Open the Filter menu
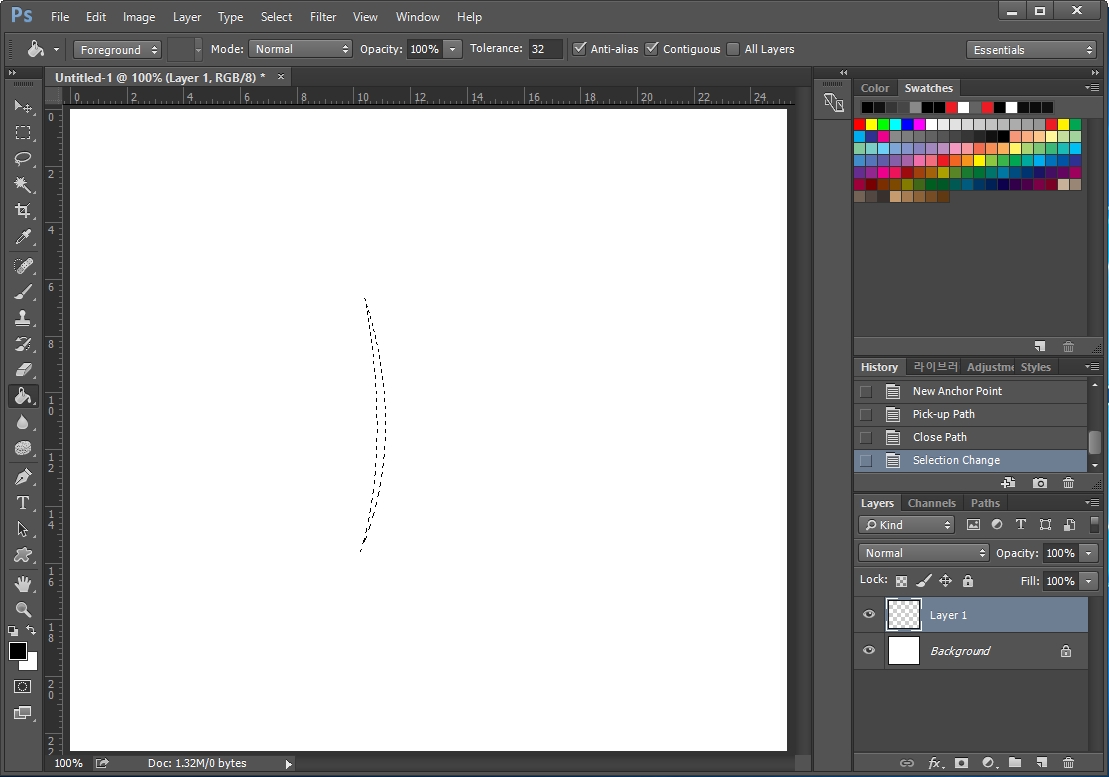This screenshot has height=777, width=1109. [323, 17]
